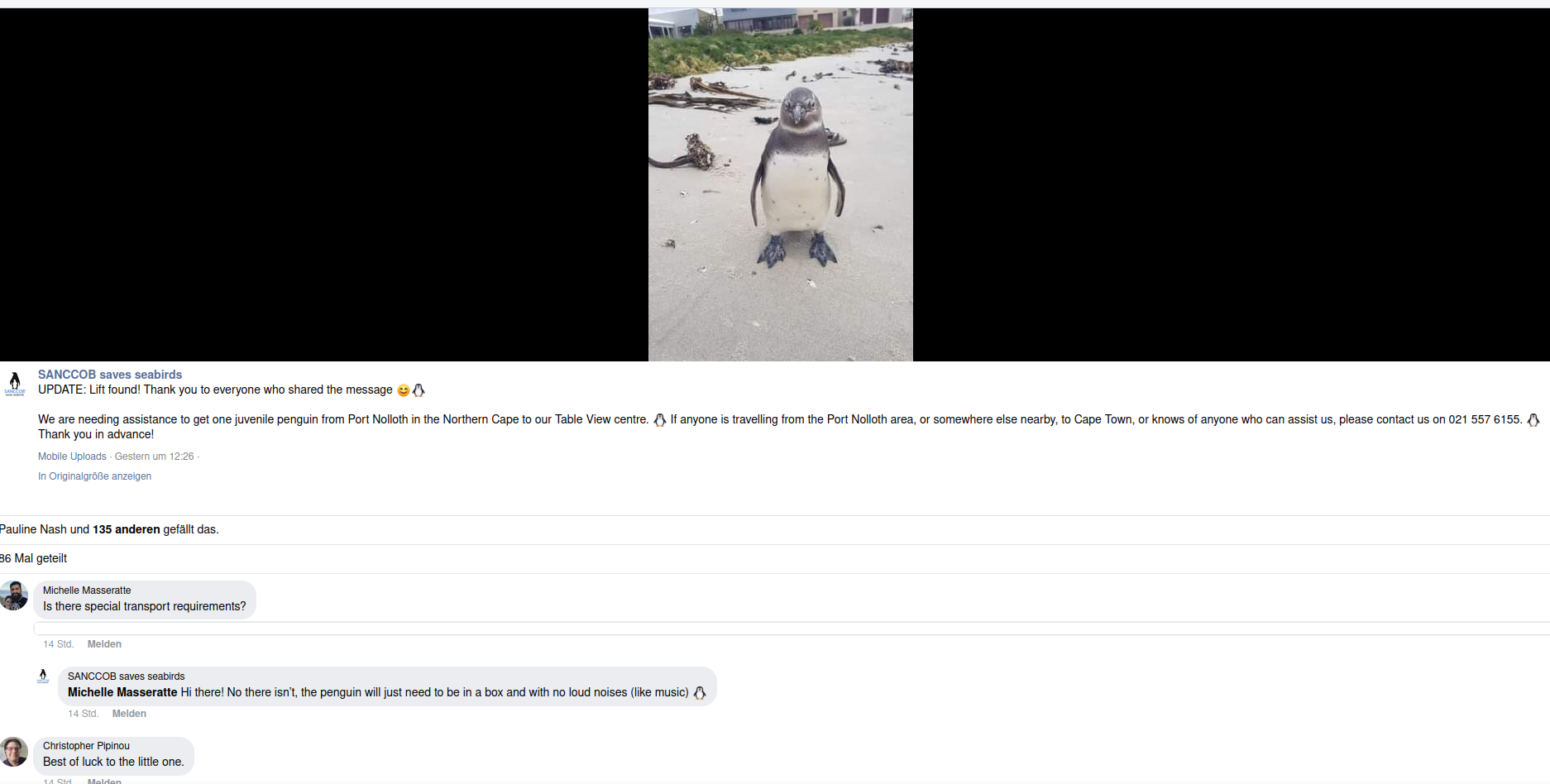This screenshot has width=1550, height=784.
Task: Open the '86 Mal geteilt' shares list
Action: 33,558
